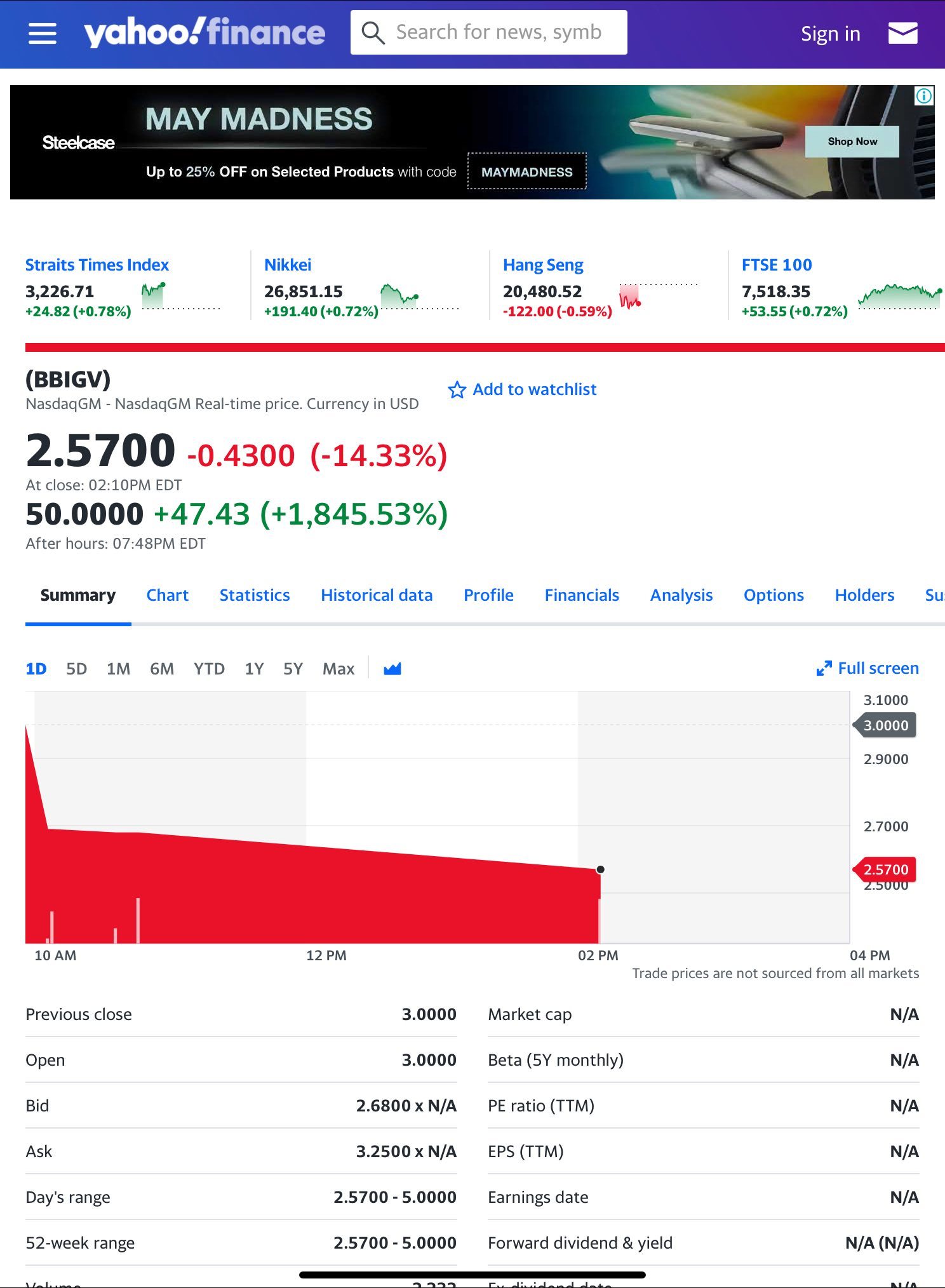The image size is (945, 1288).
Task: Click the Previous close value 3.0000
Action: [429, 1014]
